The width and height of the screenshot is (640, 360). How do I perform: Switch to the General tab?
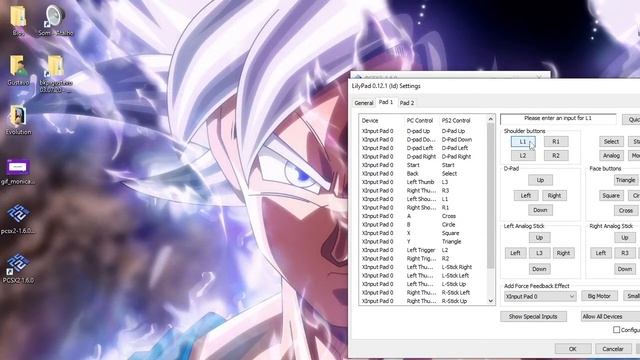363,103
